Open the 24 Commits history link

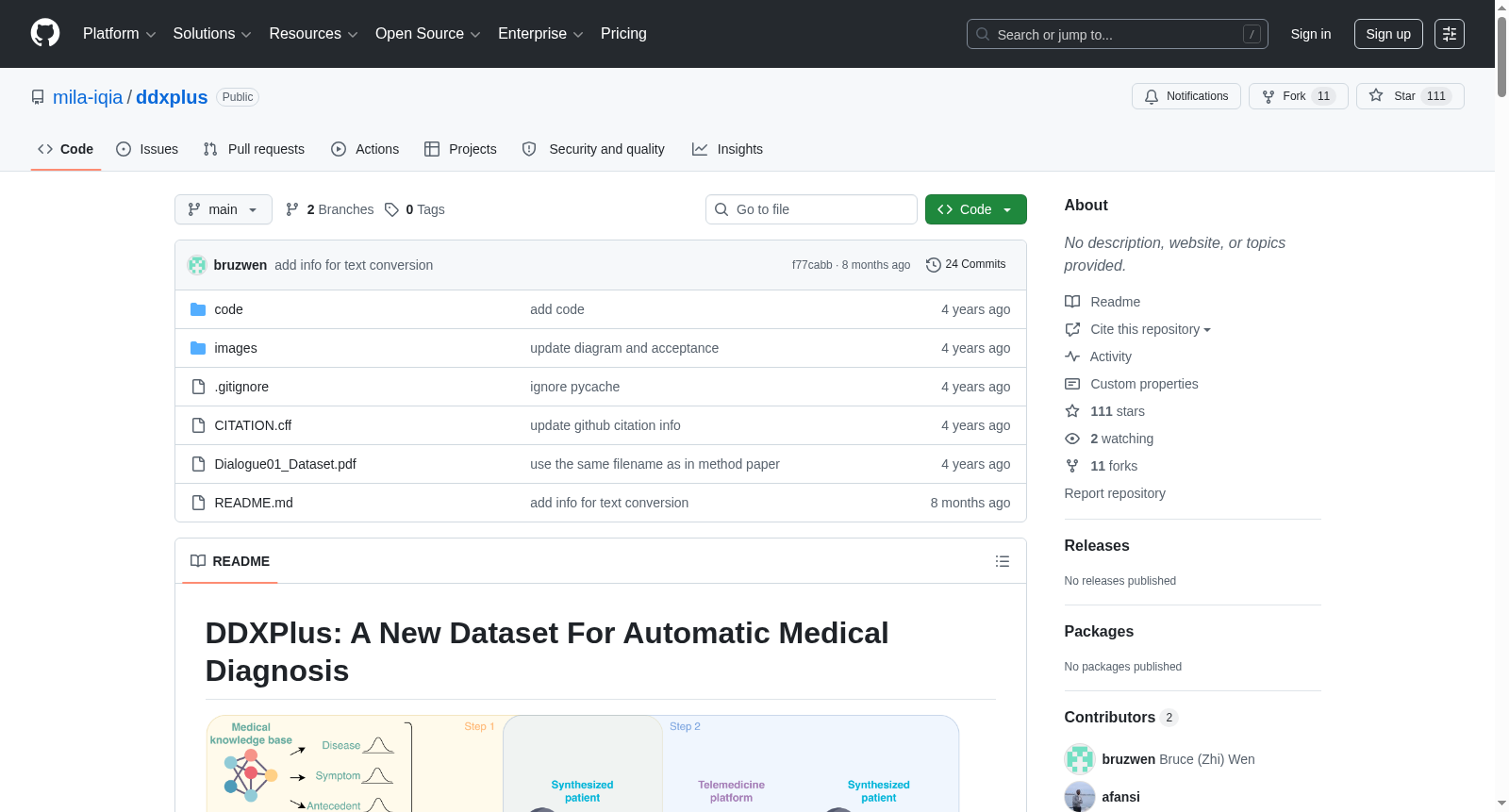point(967,265)
